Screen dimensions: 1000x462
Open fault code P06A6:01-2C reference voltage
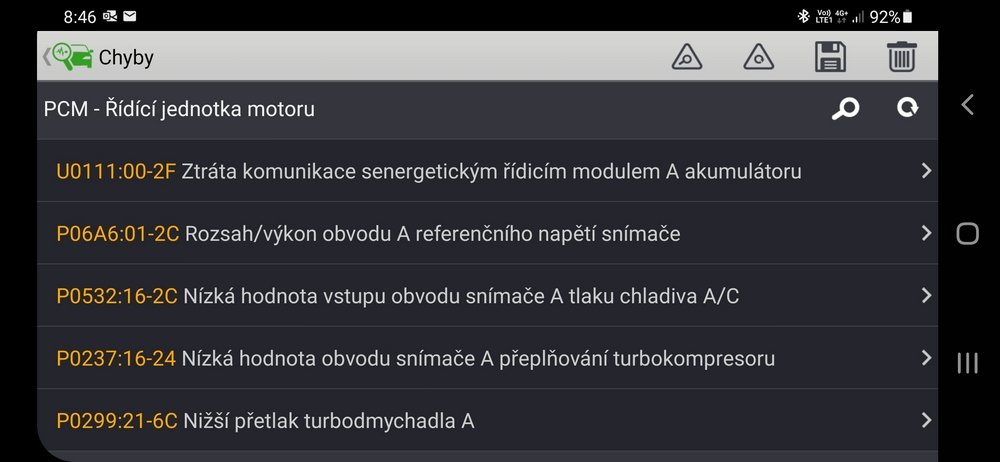click(368, 233)
